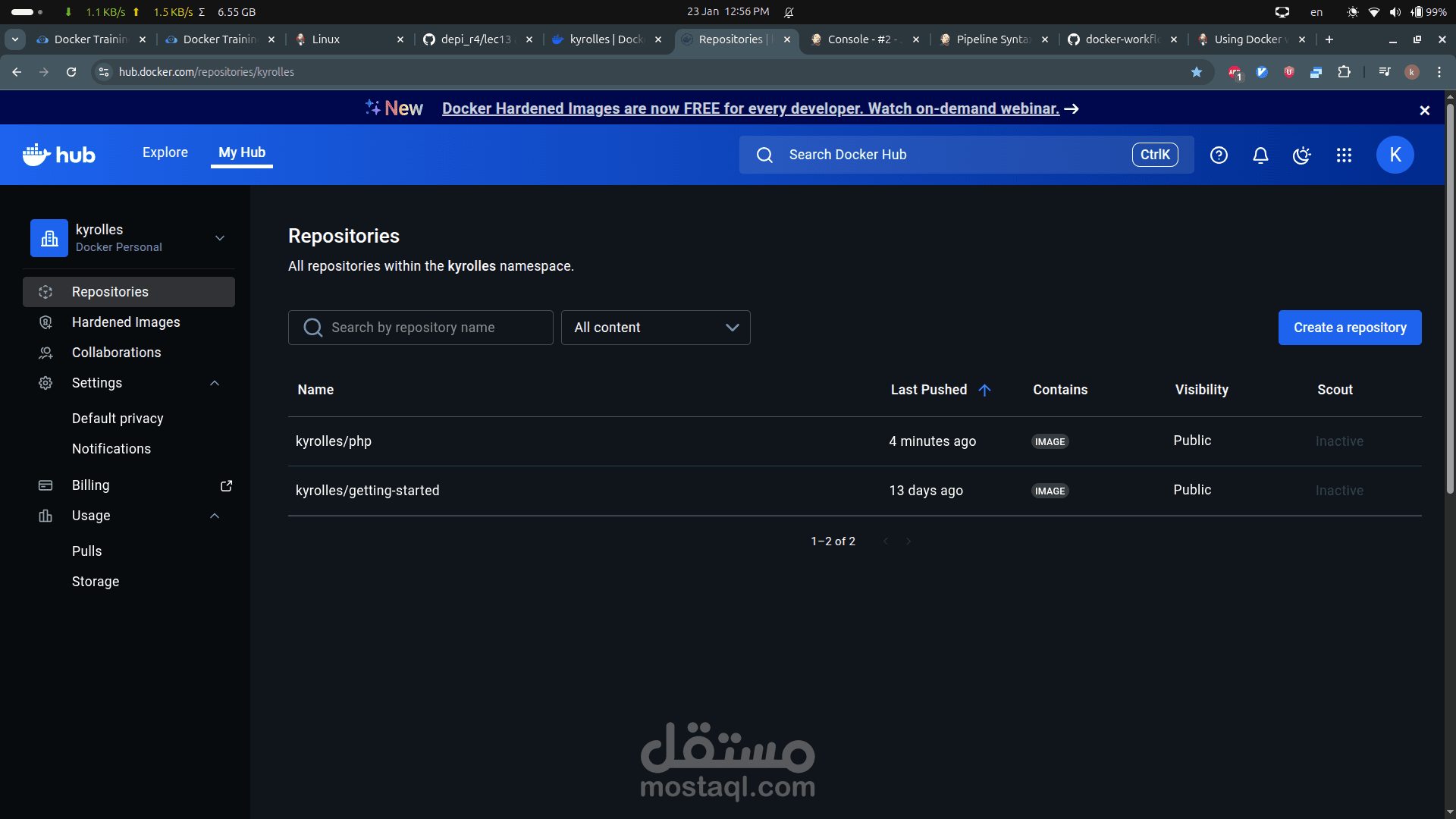
Task: Open the kyrolles/php repository
Action: pos(334,441)
